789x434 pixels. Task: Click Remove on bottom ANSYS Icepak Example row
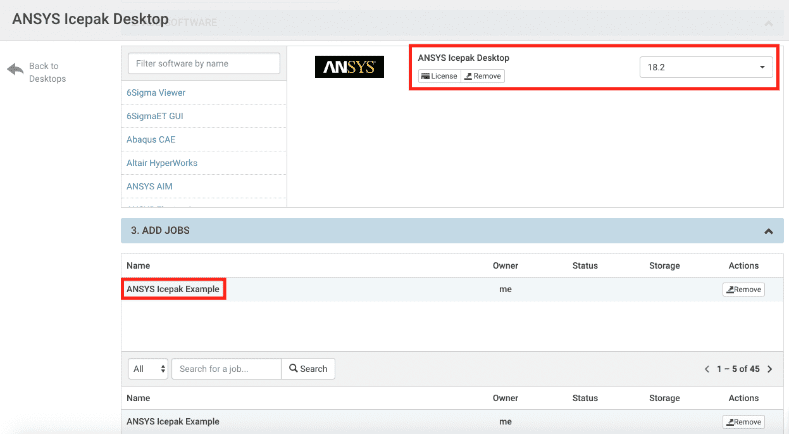pyautogui.click(x=743, y=422)
